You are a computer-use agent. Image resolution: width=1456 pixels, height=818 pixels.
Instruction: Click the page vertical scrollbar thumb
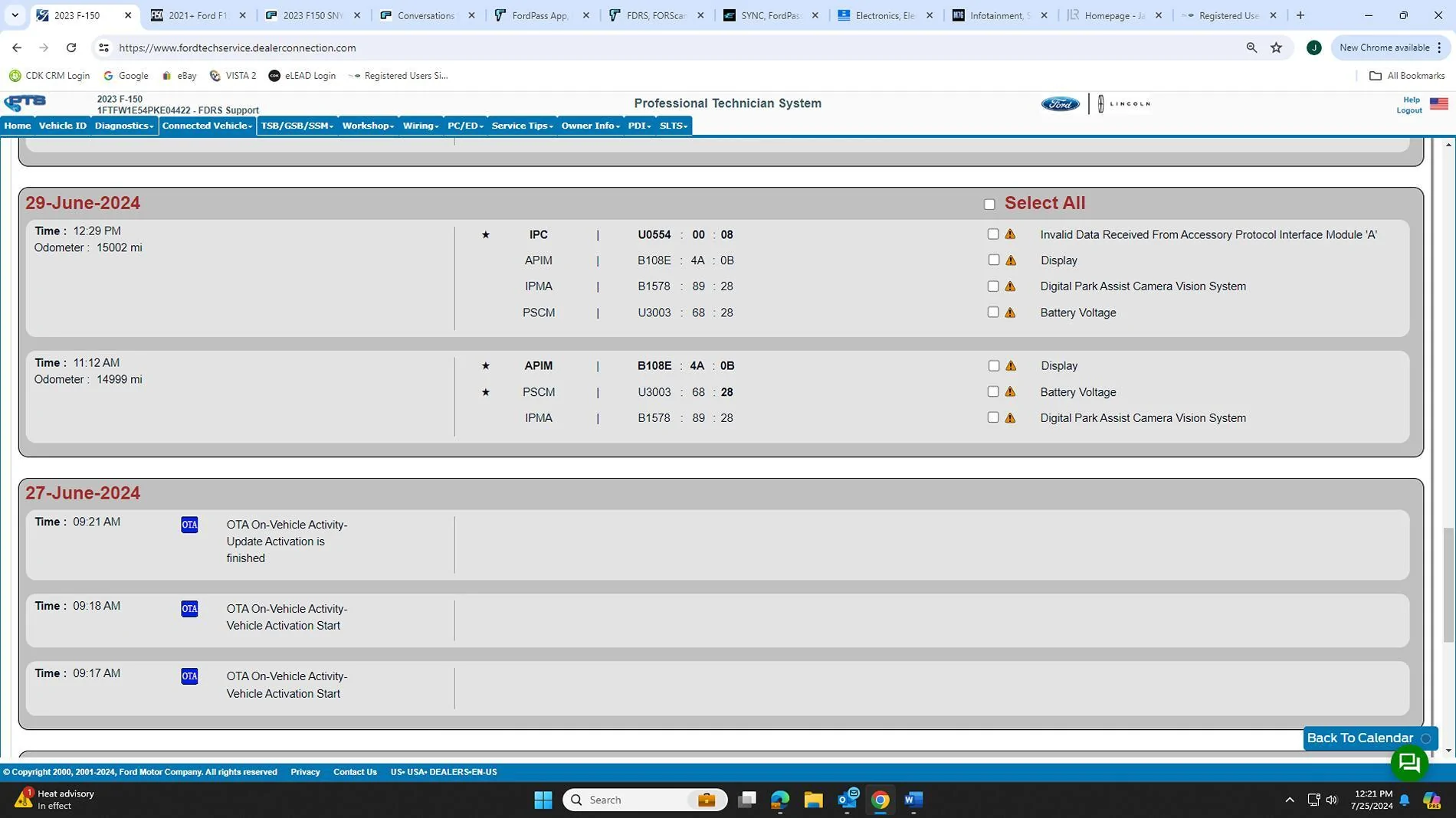point(1448,585)
